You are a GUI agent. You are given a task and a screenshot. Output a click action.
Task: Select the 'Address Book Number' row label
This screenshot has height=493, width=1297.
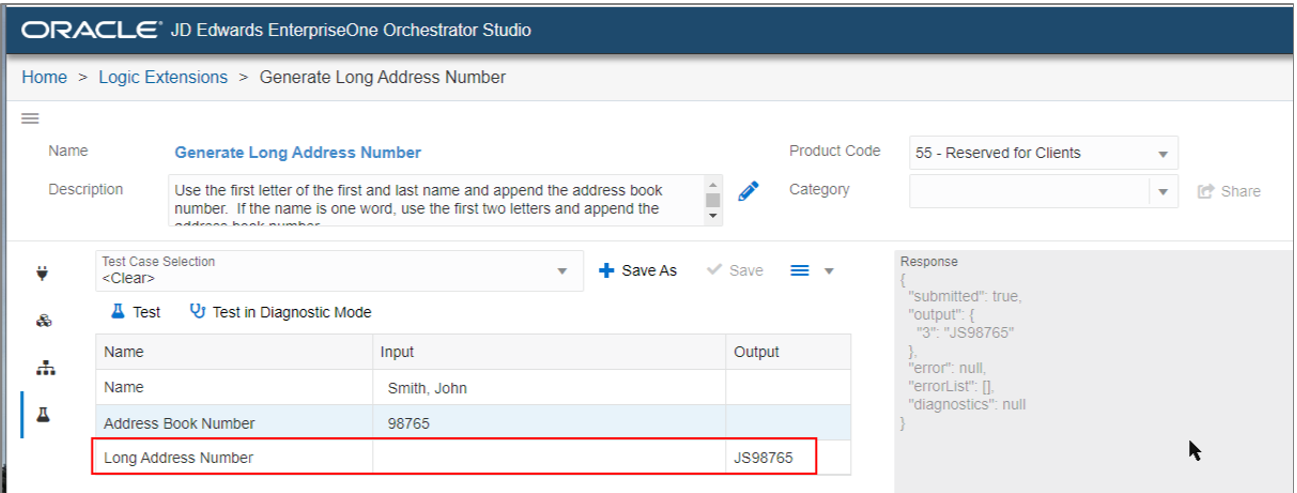(179, 424)
